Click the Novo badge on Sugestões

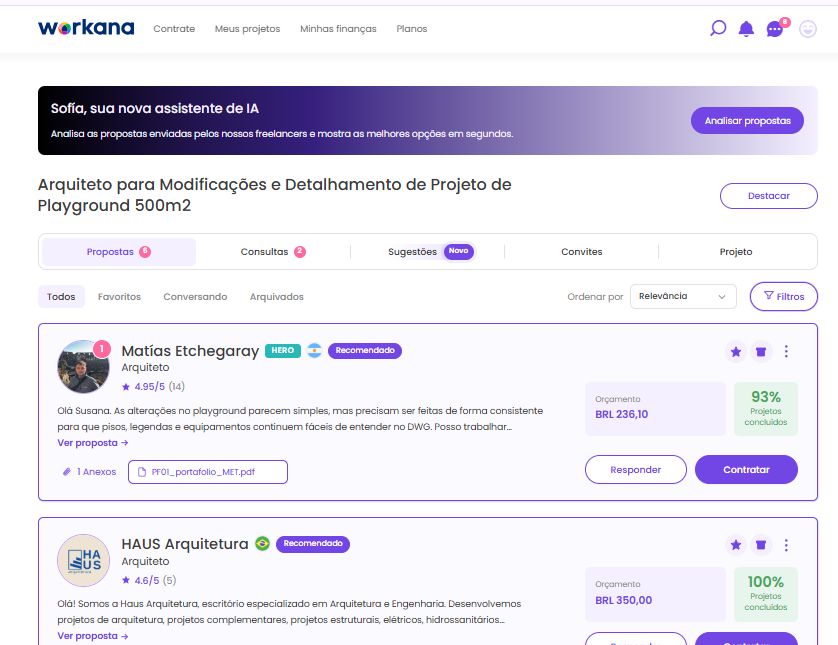[459, 251]
